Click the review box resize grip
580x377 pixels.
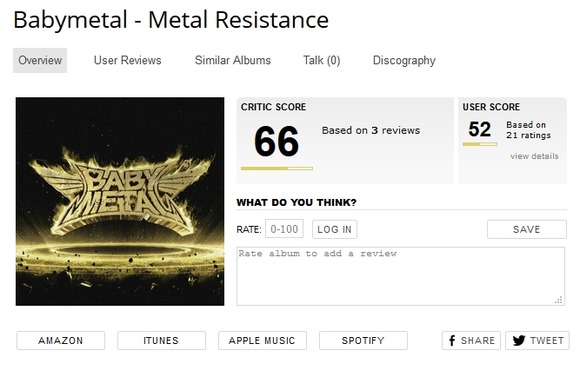tap(559, 300)
